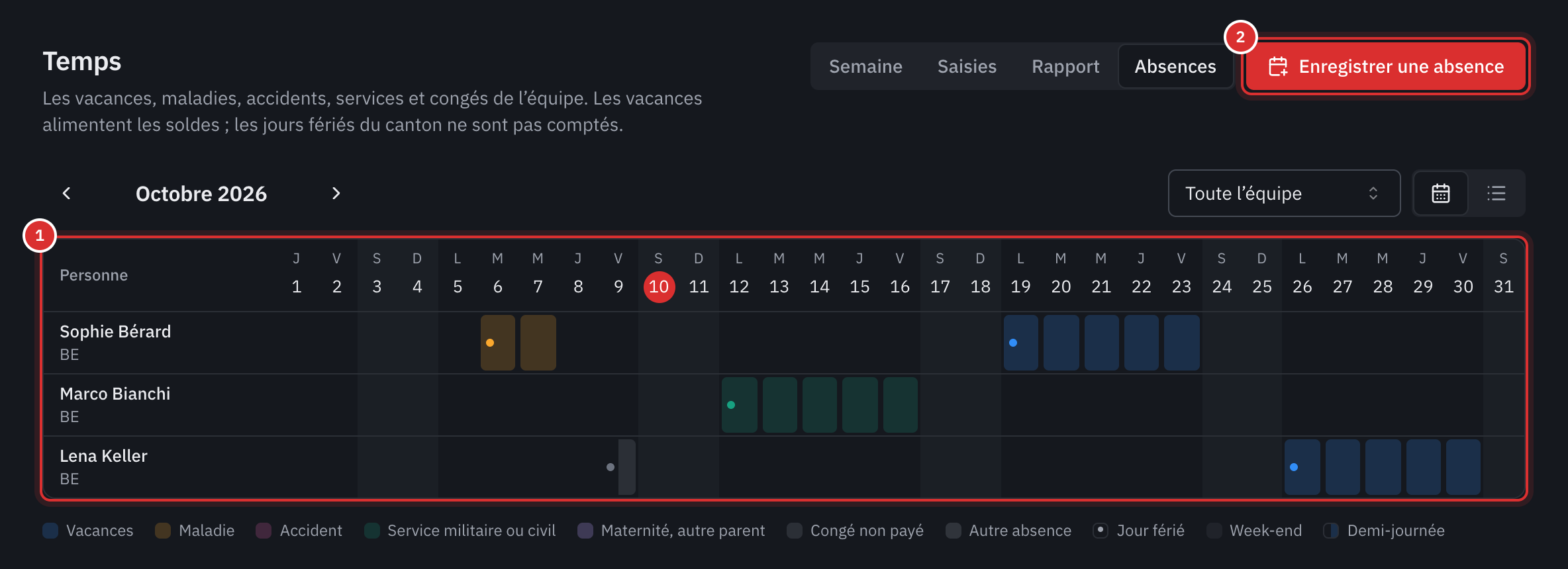Click the Demi-journée legend icon
The image size is (1568, 569).
point(1331,531)
